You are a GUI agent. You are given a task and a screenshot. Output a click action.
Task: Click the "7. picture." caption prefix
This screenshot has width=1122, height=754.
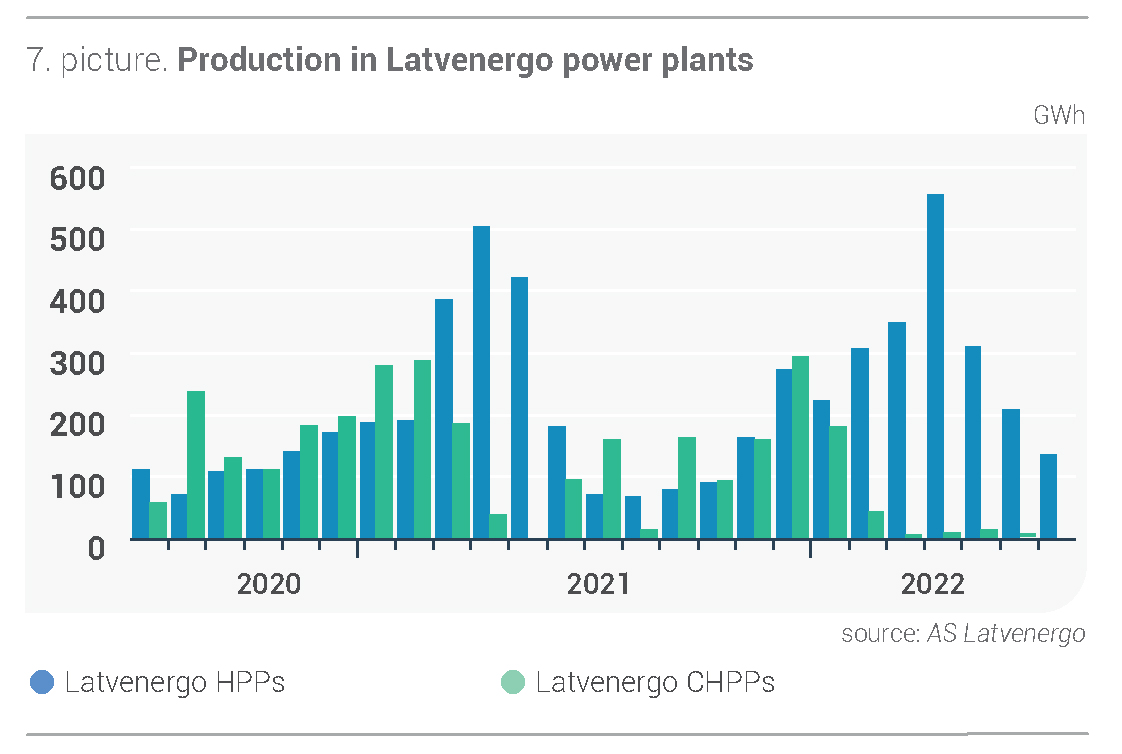(x=97, y=60)
